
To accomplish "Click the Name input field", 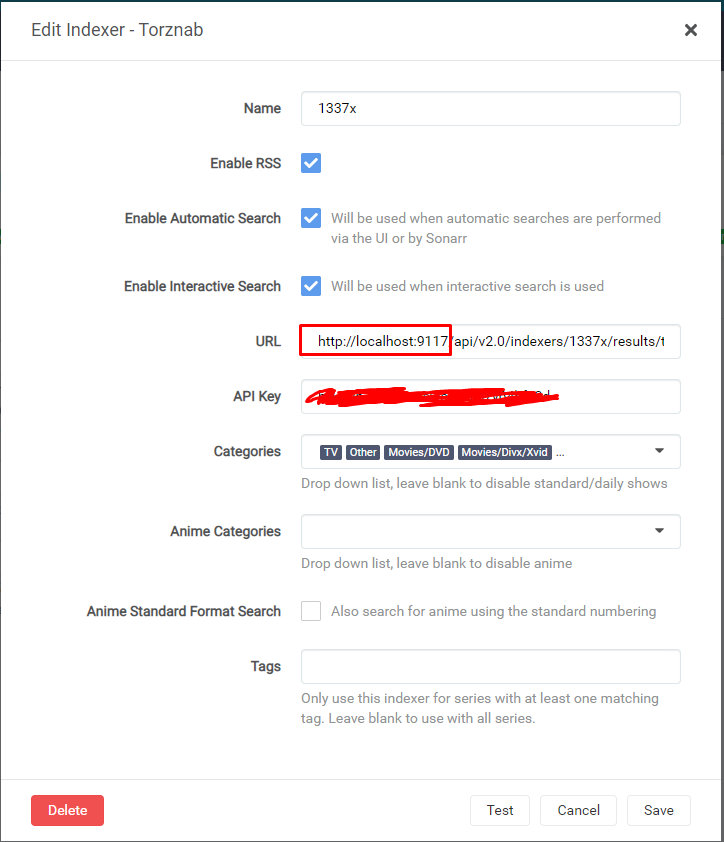I will pyautogui.click(x=490, y=108).
